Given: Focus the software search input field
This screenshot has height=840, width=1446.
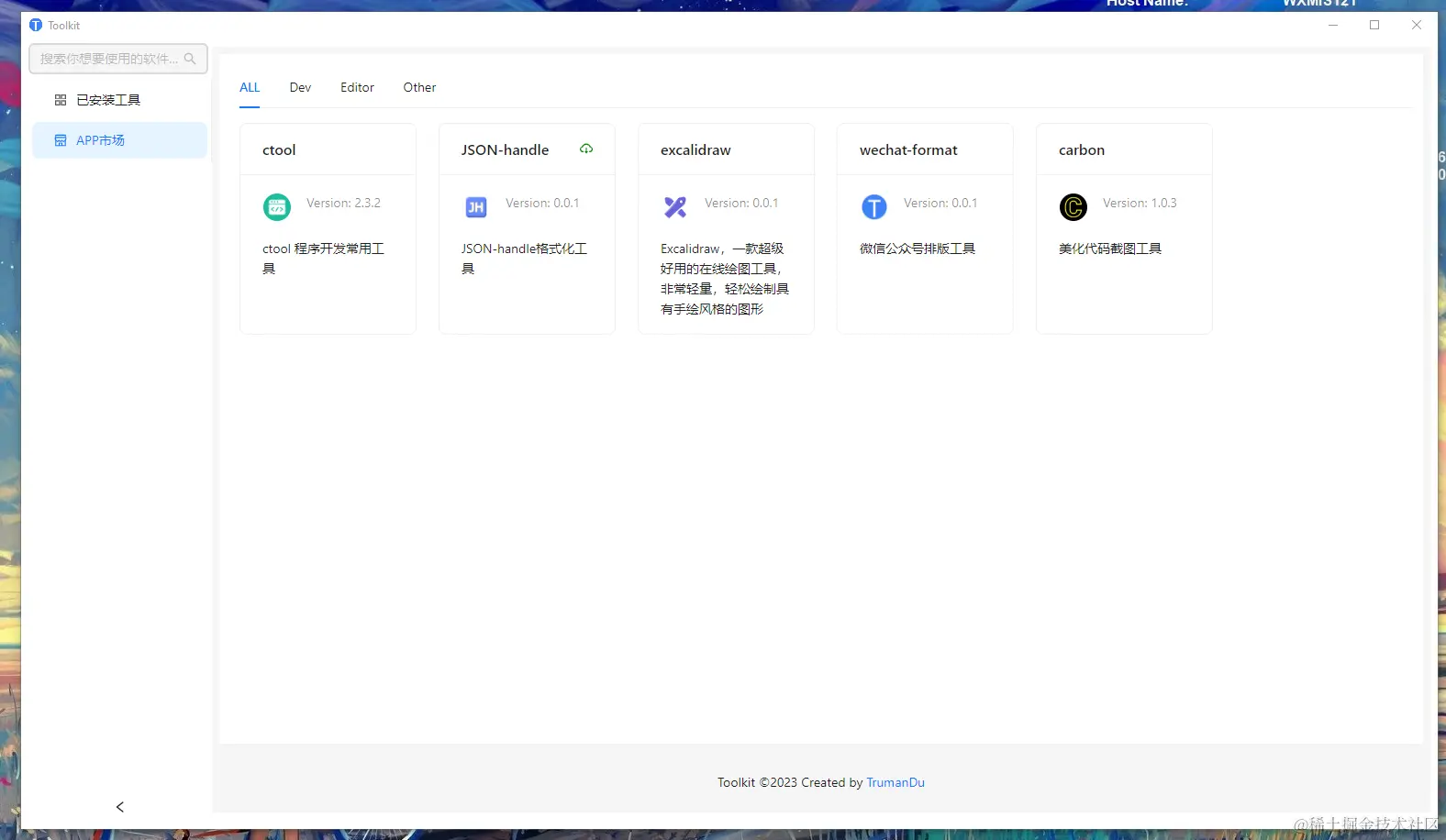Looking at the screenshot, I should coord(118,59).
